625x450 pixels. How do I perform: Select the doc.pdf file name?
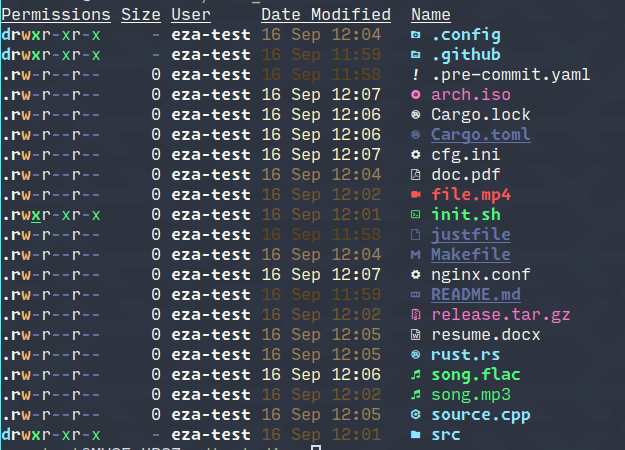pos(466,175)
